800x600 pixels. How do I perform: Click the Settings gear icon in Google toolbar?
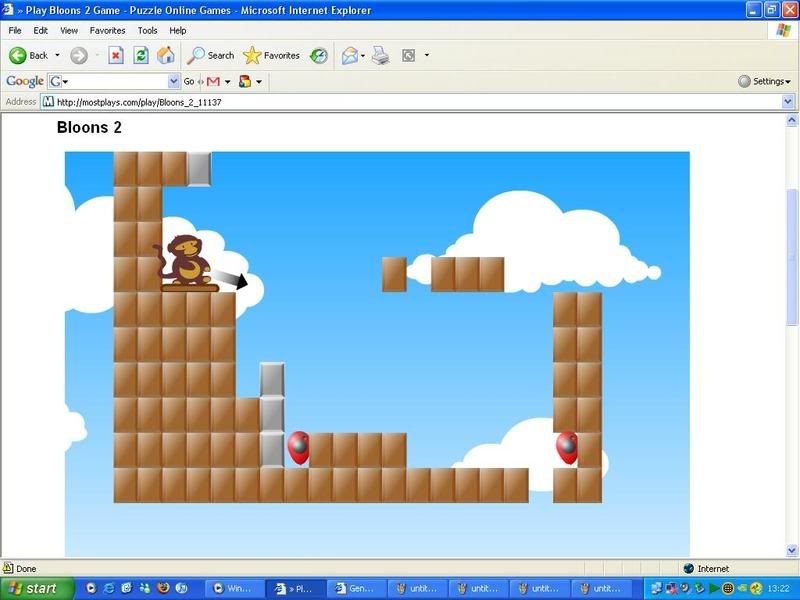pyautogui.click(x=744, y=82)
